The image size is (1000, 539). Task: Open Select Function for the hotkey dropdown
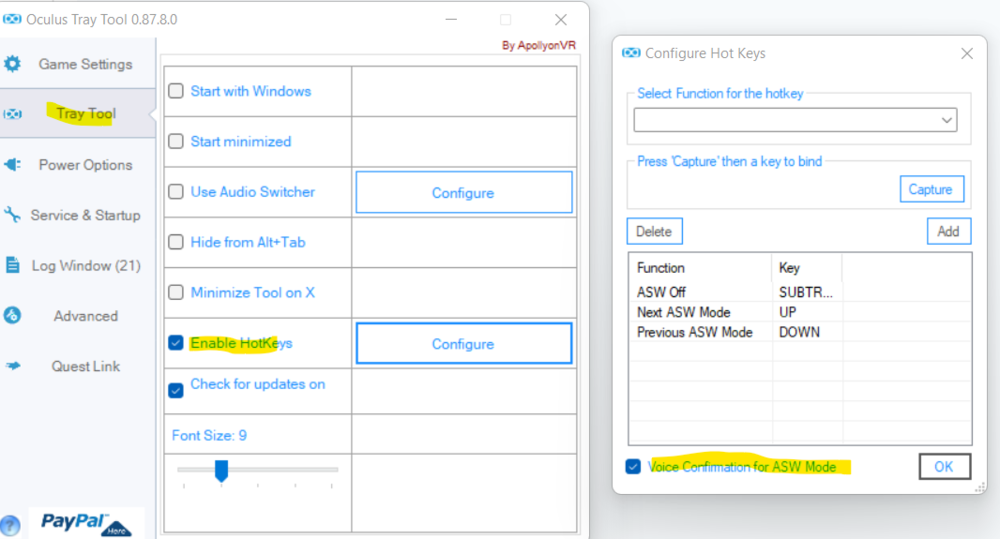[795, 120]
